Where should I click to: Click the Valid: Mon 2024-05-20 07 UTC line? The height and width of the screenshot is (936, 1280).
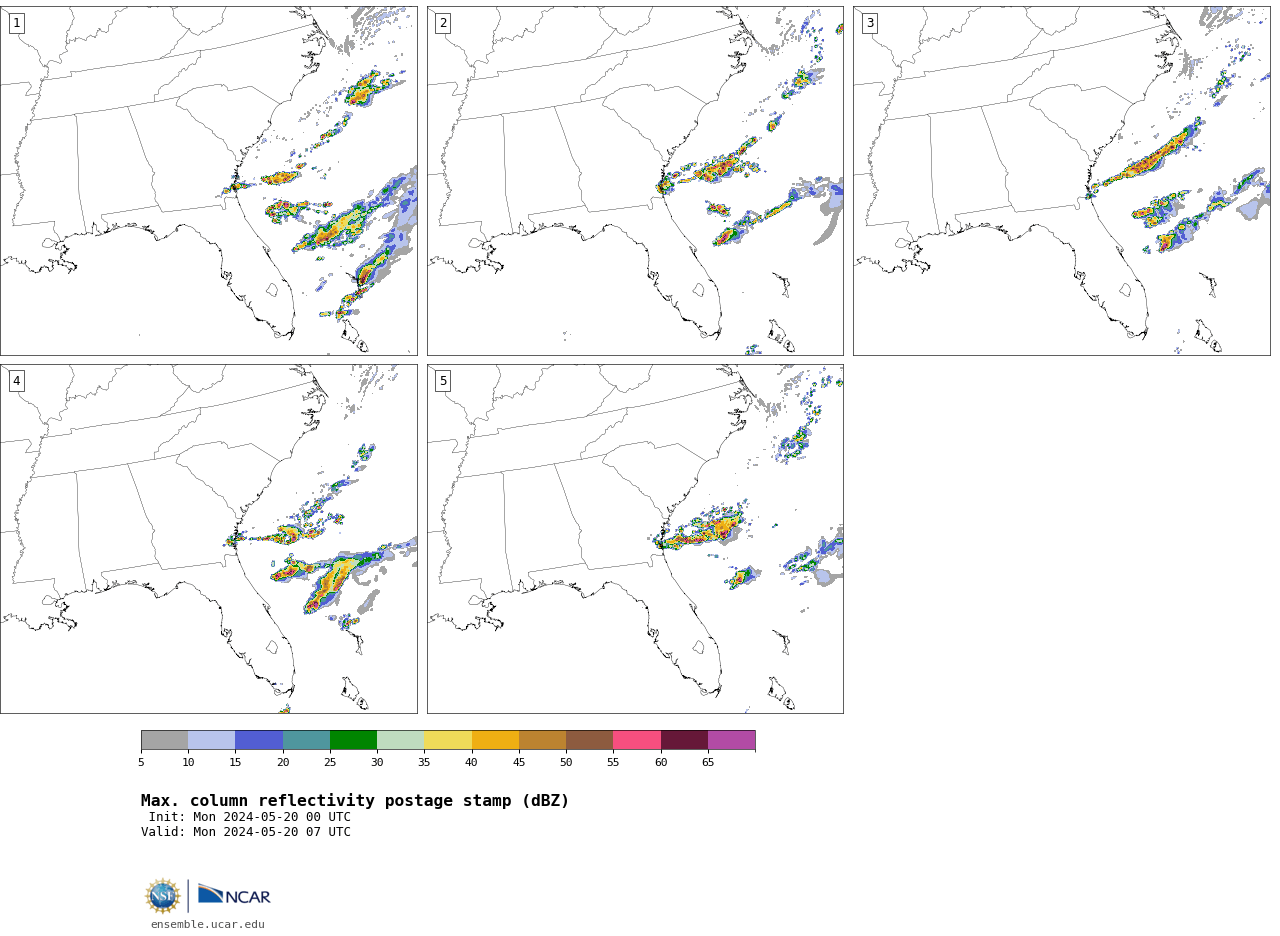[x=246, y=832]
